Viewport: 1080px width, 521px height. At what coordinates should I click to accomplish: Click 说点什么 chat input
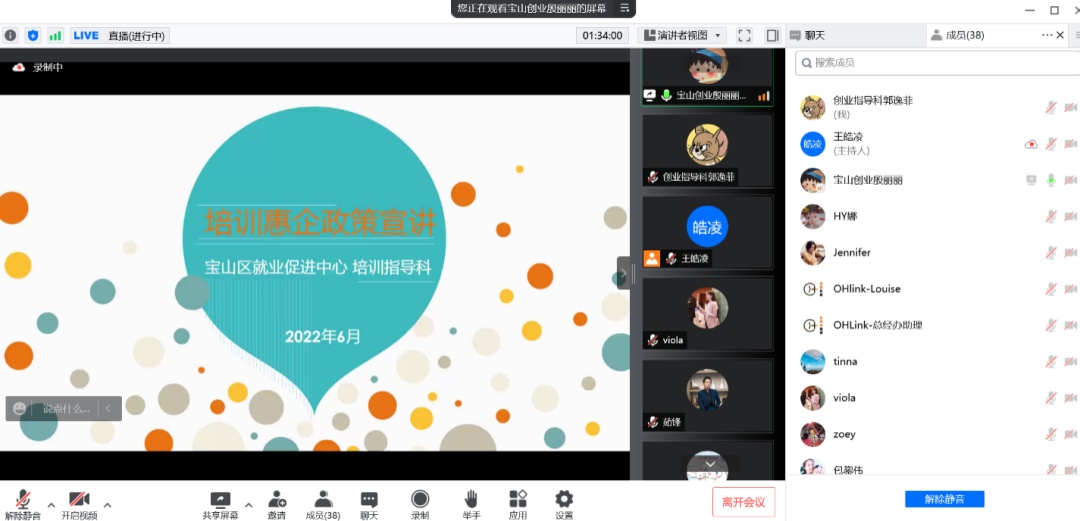[67, 409]
